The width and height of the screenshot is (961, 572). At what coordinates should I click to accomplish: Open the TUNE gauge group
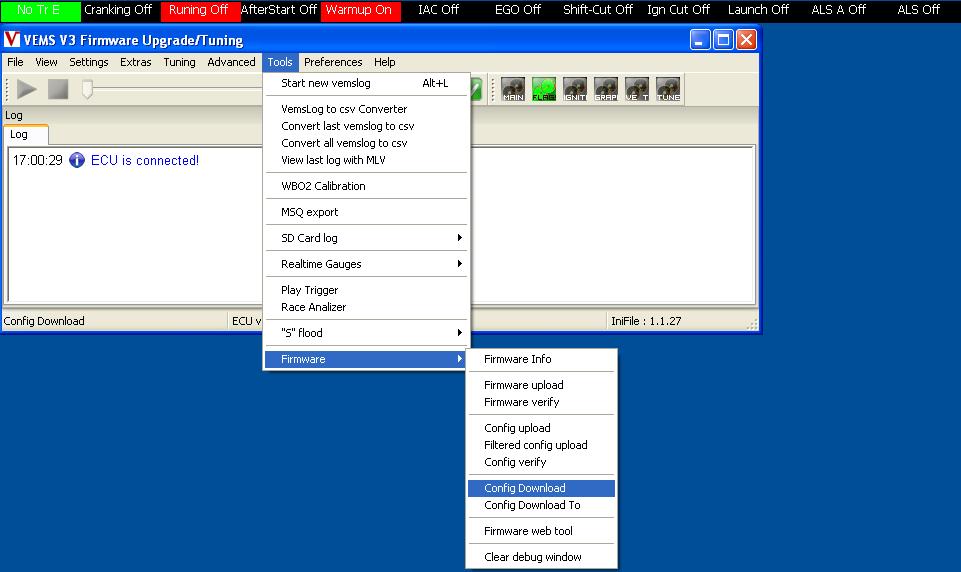[667, 90]
